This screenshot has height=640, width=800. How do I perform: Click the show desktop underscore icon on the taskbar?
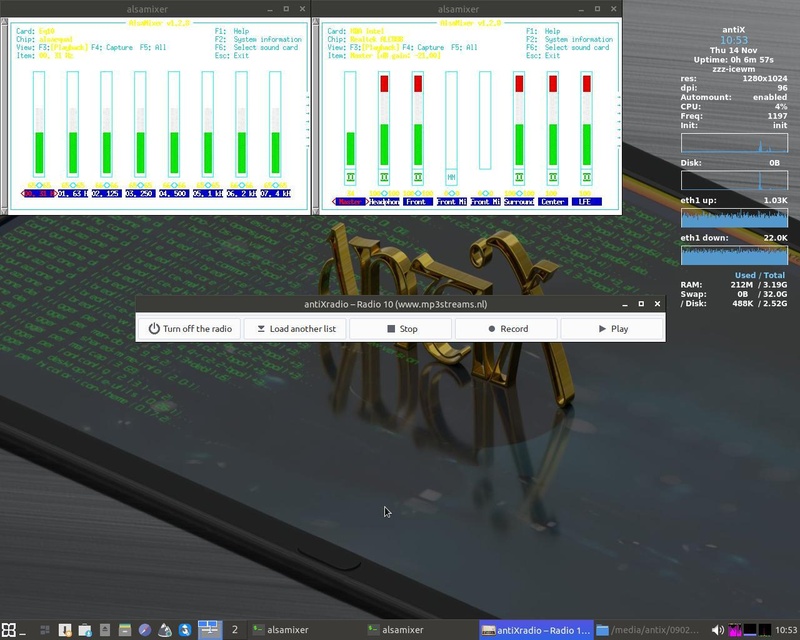[23, 634]
